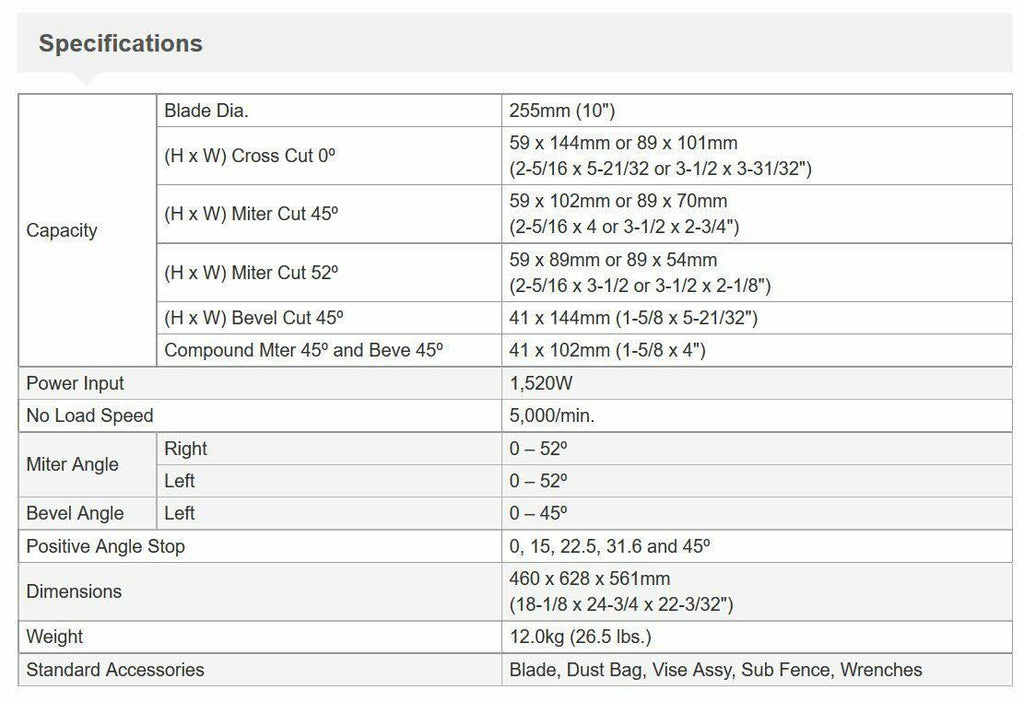1024x702 pixels.
Task: Click the Blade Dia. label cell
Action: click(329, 110)
